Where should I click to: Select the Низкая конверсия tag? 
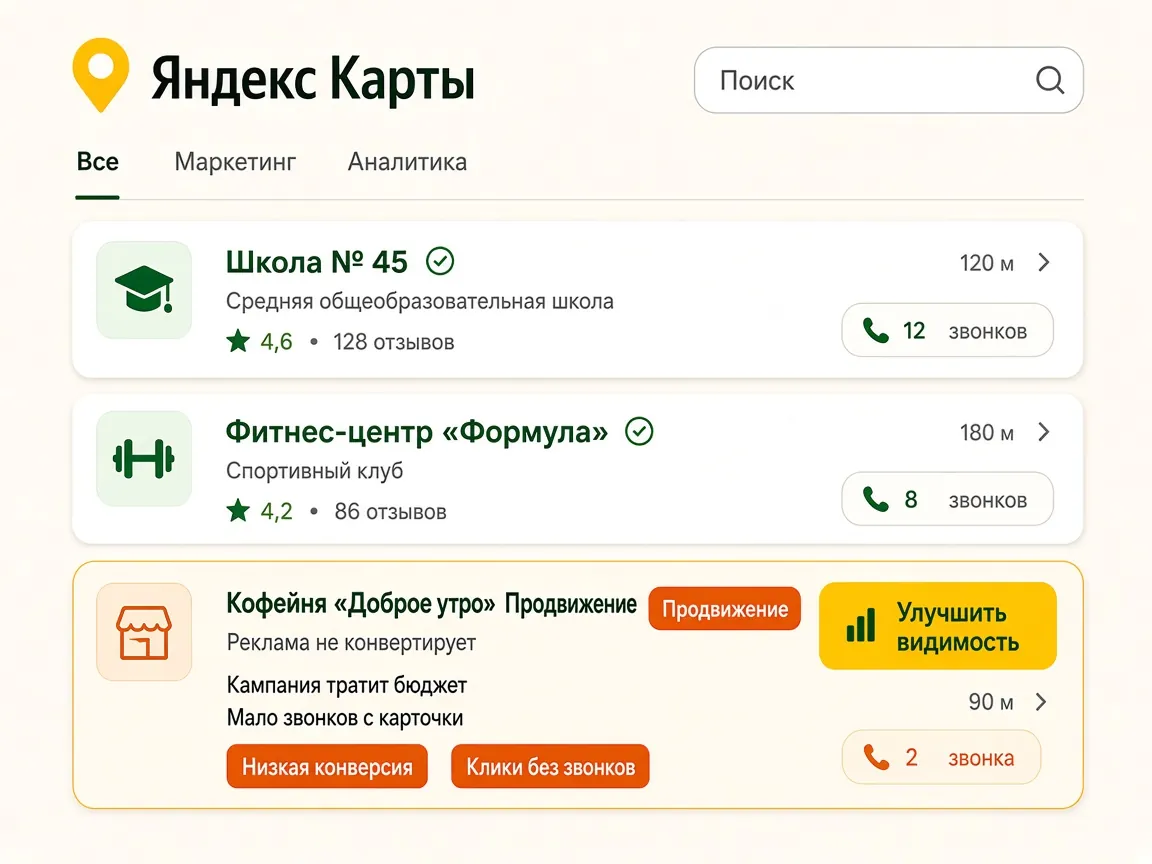[327, 766]
